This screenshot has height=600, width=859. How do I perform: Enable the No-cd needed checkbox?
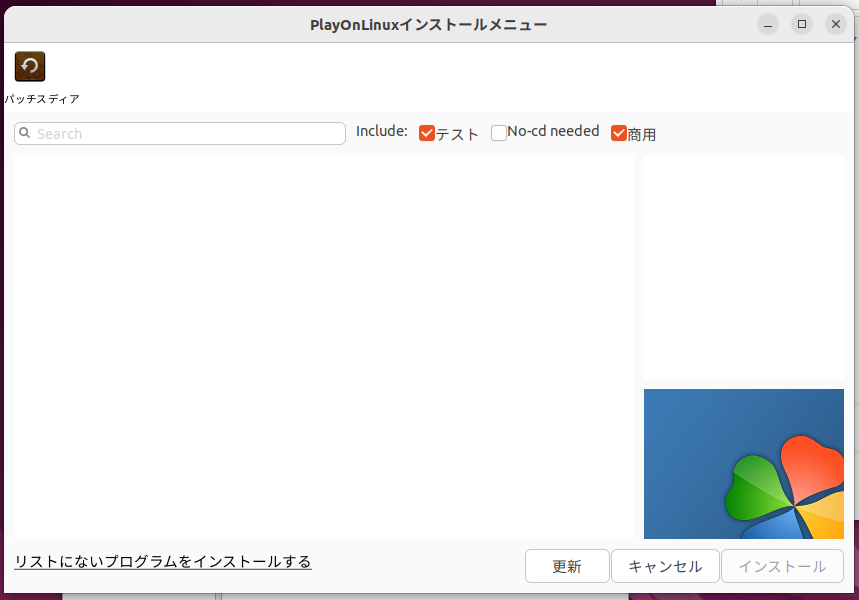(x=499, y=133)
